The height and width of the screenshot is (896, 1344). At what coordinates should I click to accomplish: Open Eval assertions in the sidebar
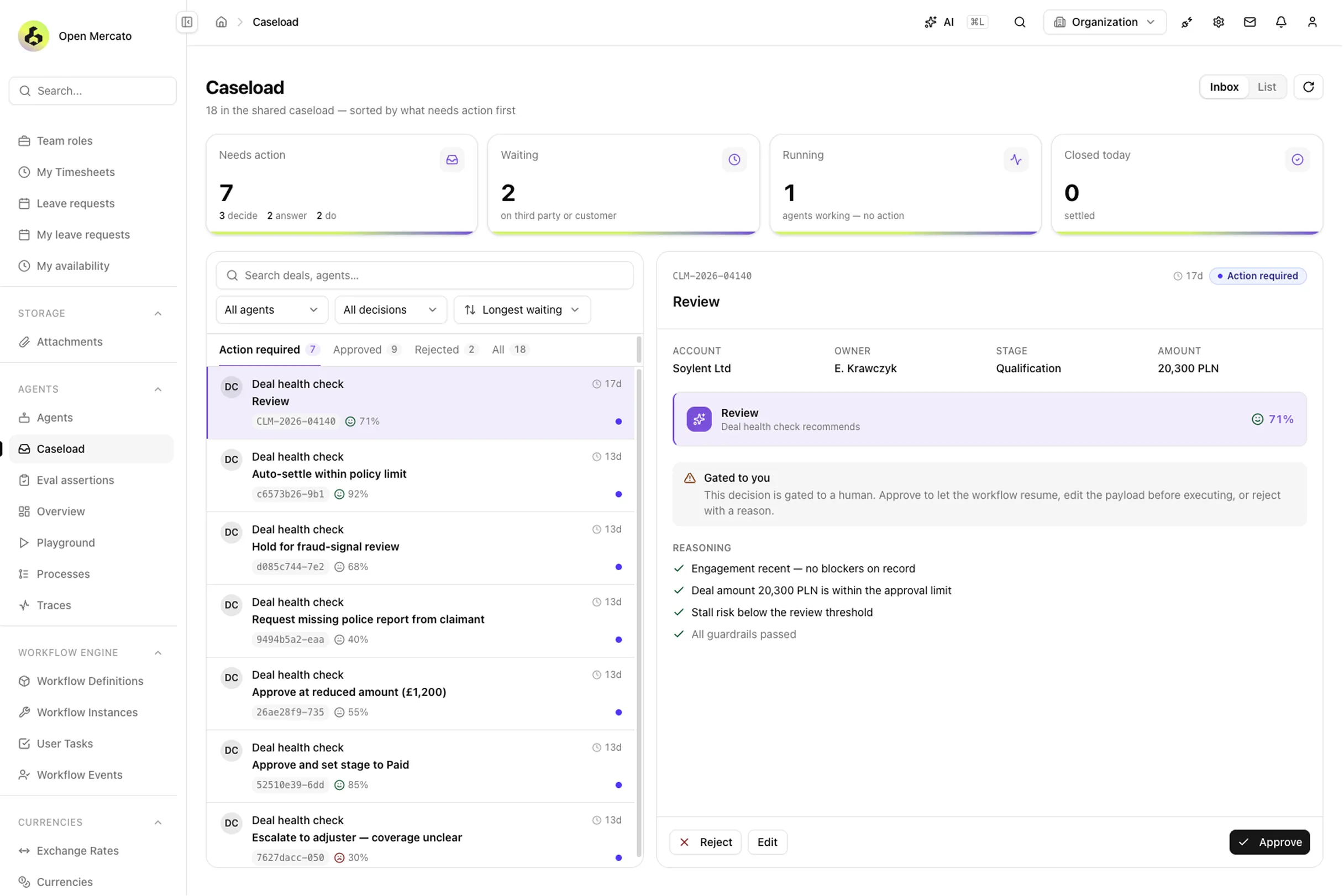[x=91, y=480]
